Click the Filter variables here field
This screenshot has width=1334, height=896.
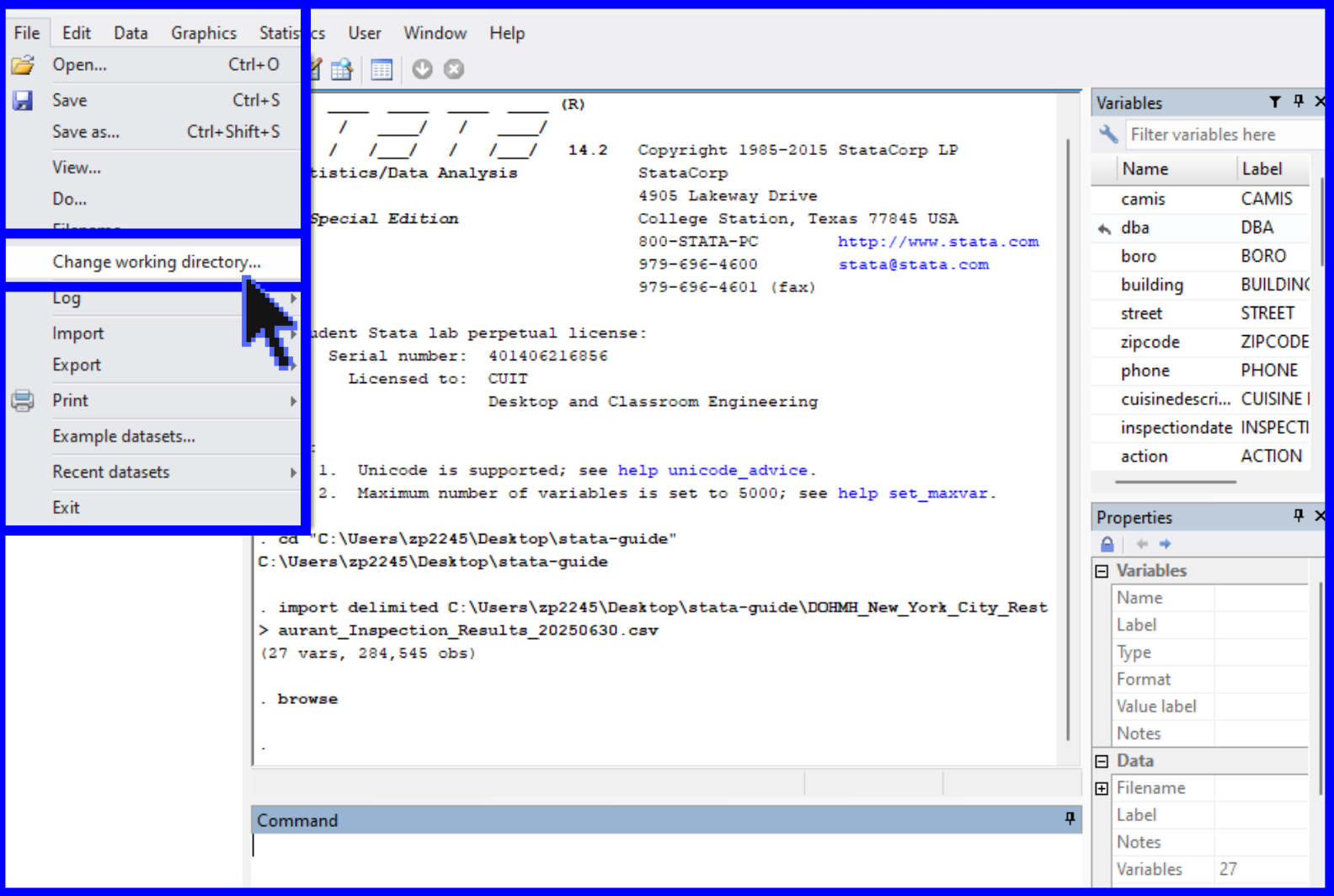[1225, 135]
